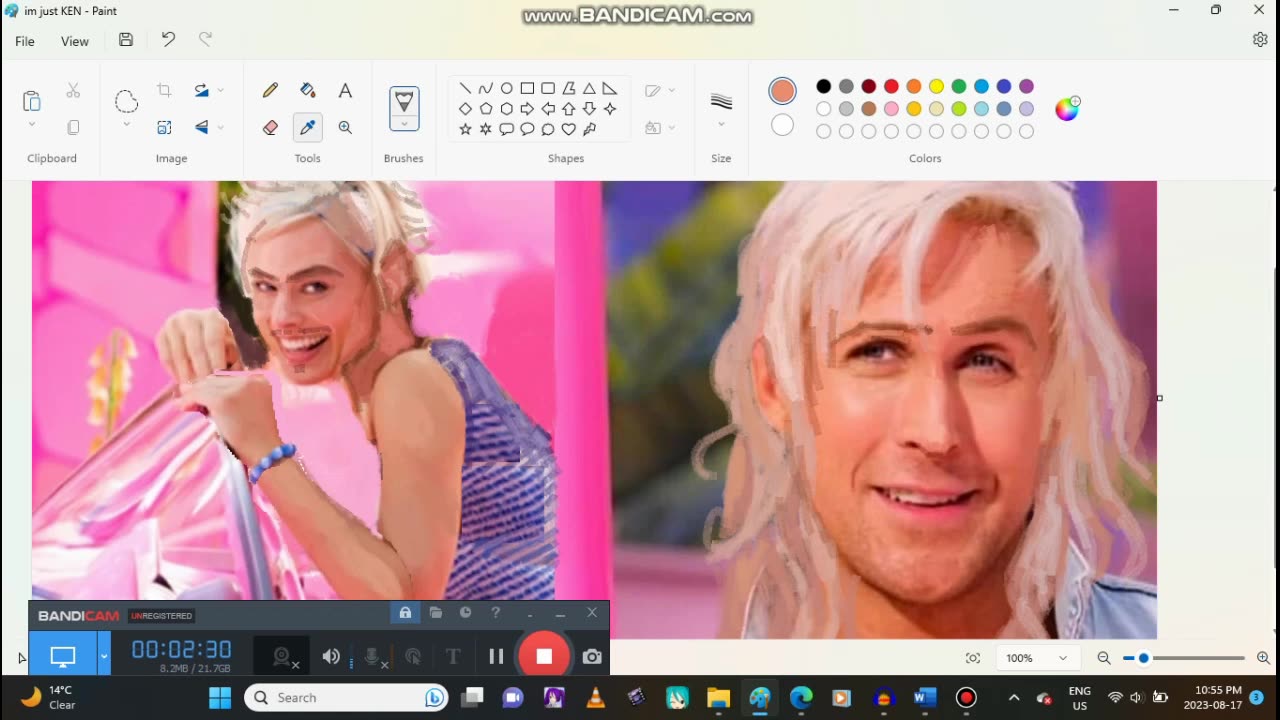Select the Fill bucket tool
This screenshot has height=720, width=1280.
click(308, 90)
